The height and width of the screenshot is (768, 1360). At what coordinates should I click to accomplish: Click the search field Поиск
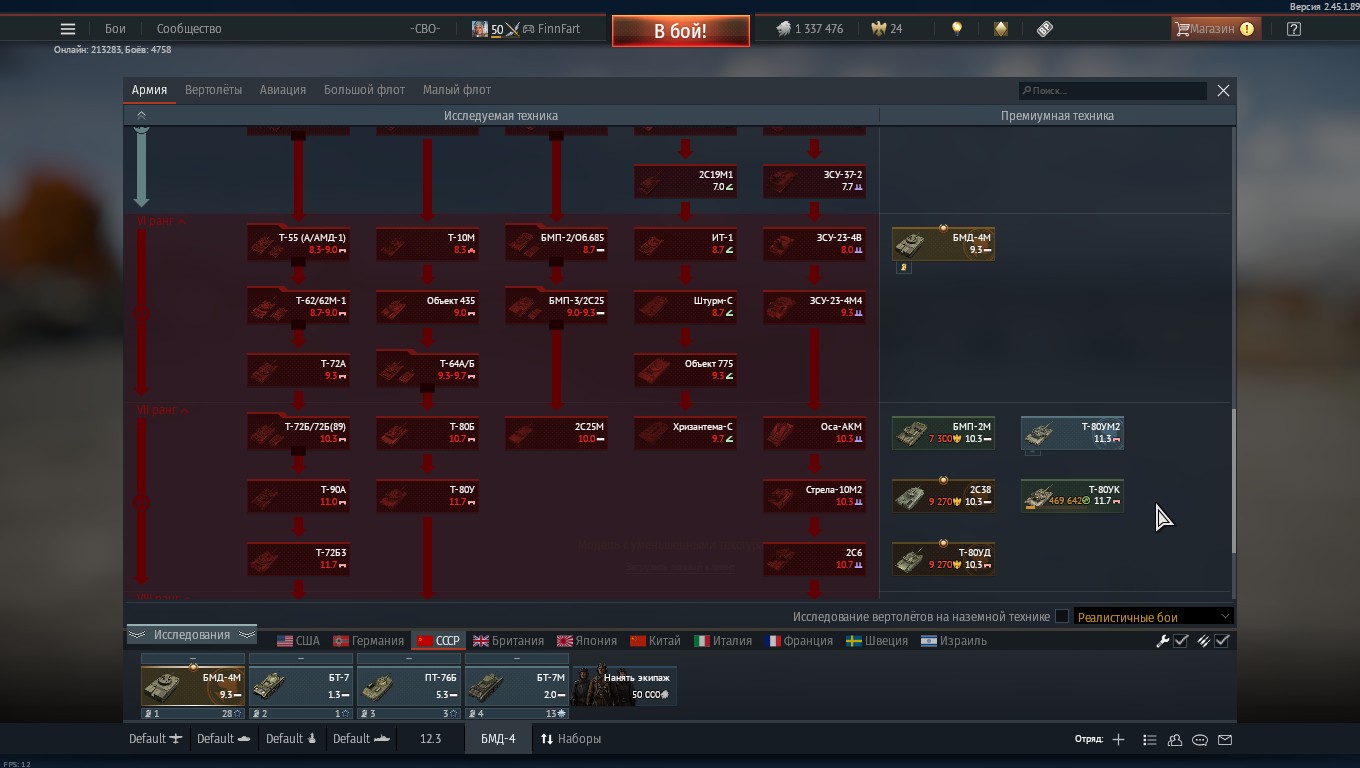click(x=1112, y=90)
